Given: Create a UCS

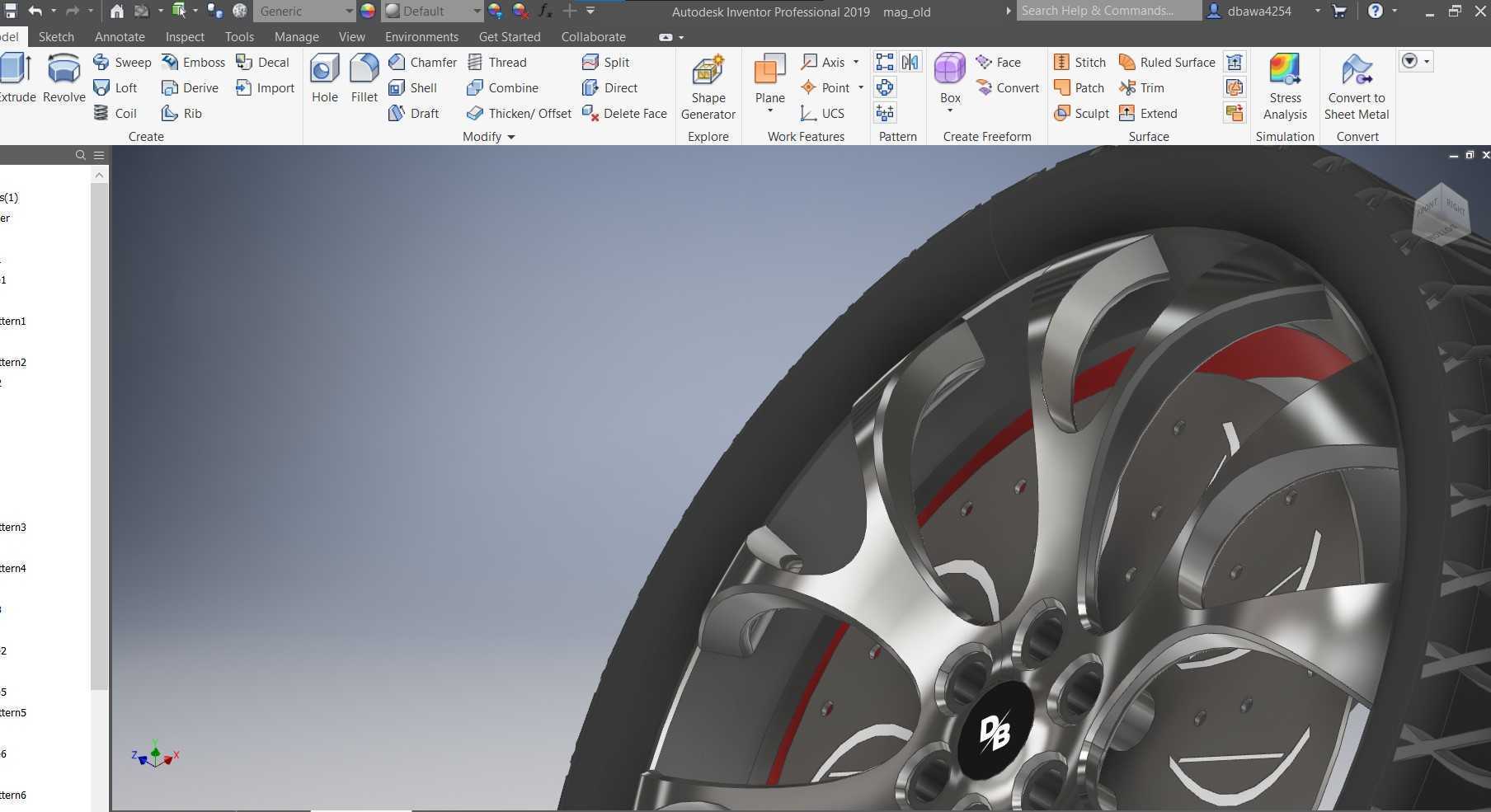Looking at the screenshot, I should (x=822, y=113).
